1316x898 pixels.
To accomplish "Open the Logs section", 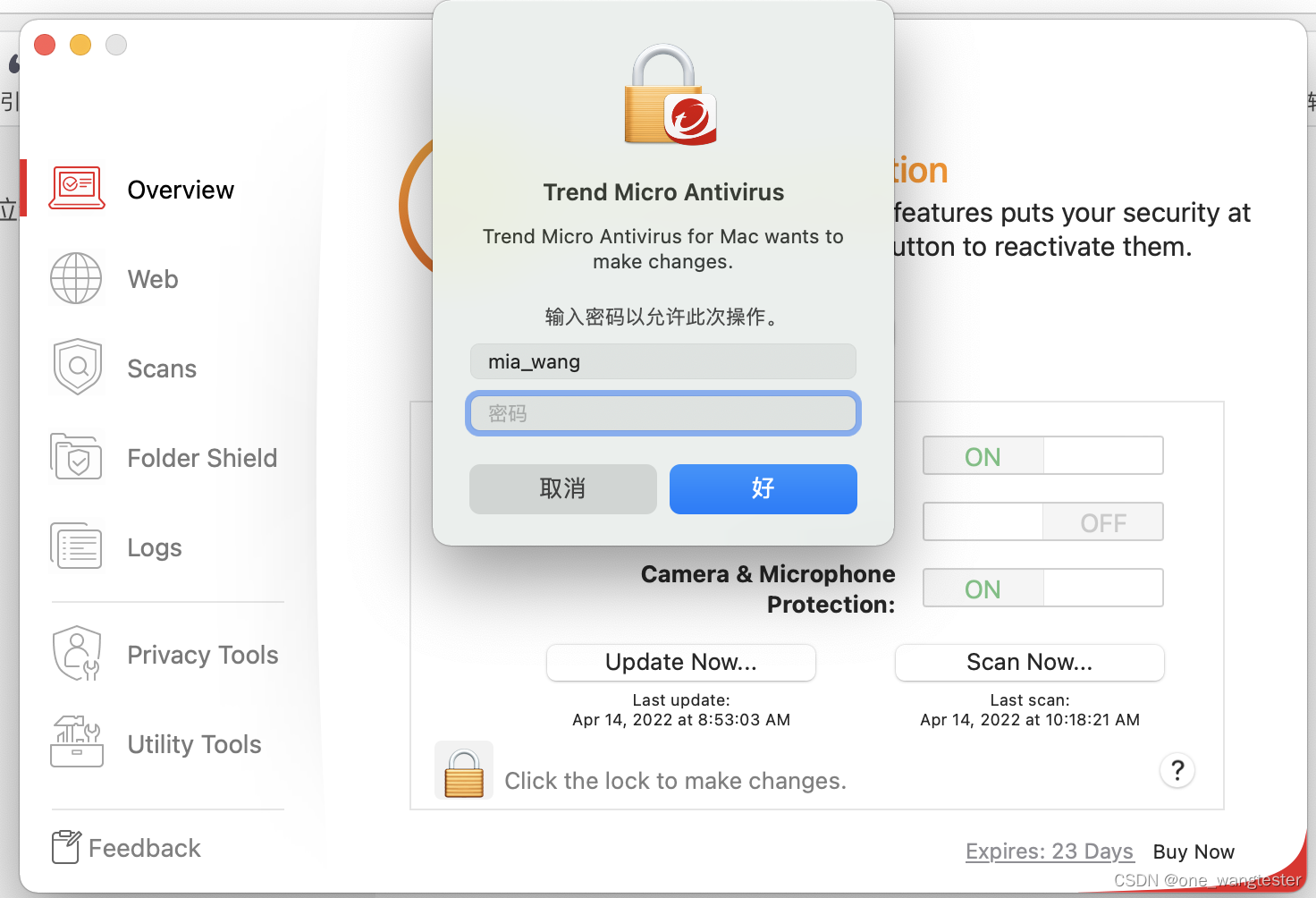I will [155, 547].
